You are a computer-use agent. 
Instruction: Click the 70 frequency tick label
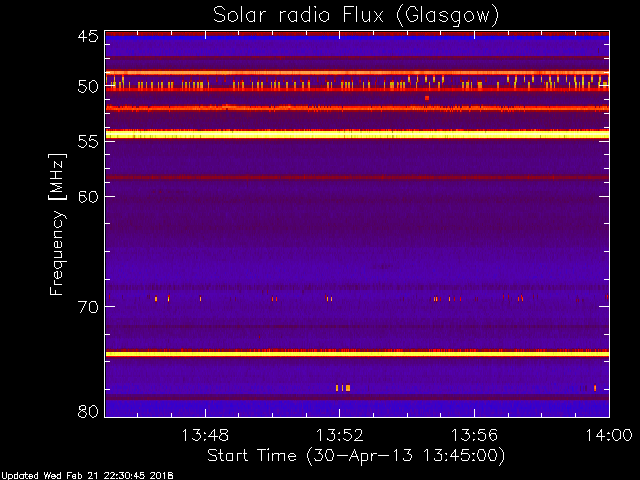pyautogui.click(x=88, y=307)
